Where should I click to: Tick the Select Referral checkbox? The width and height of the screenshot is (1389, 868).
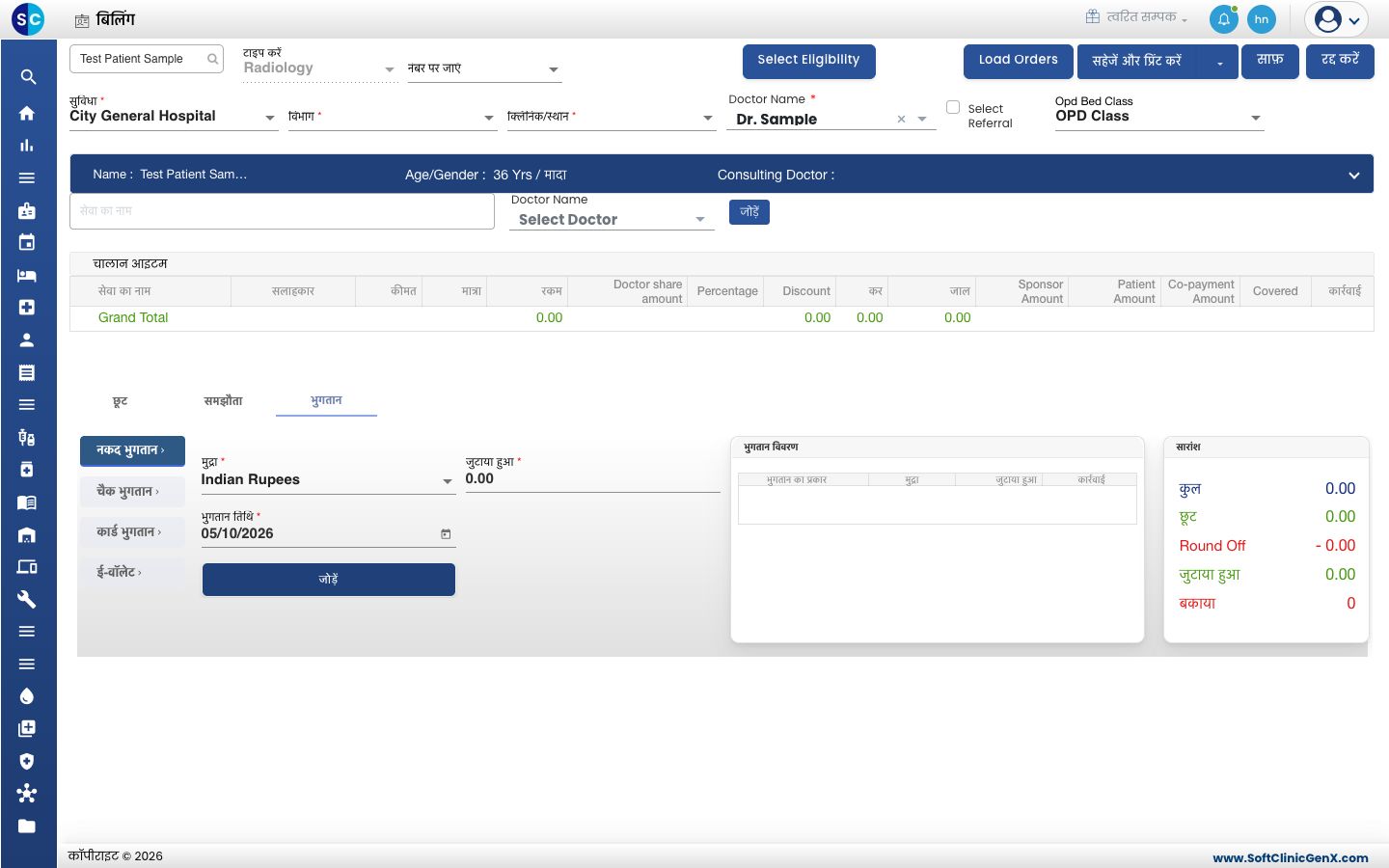[x=953, y=107]
